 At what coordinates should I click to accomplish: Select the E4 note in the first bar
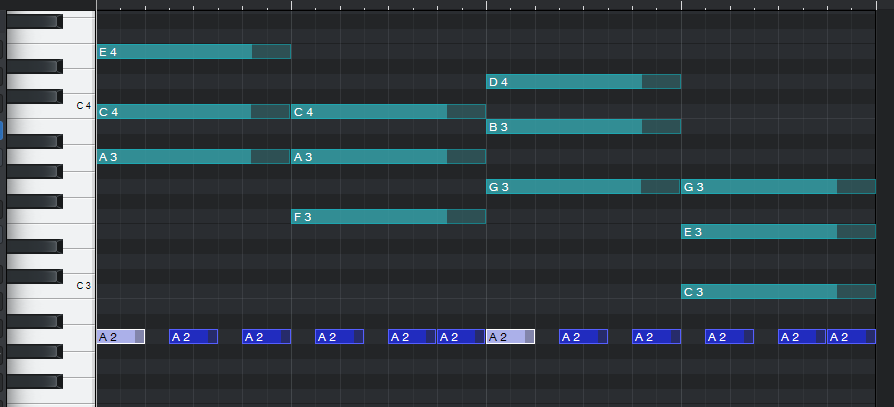click(175, 52)
